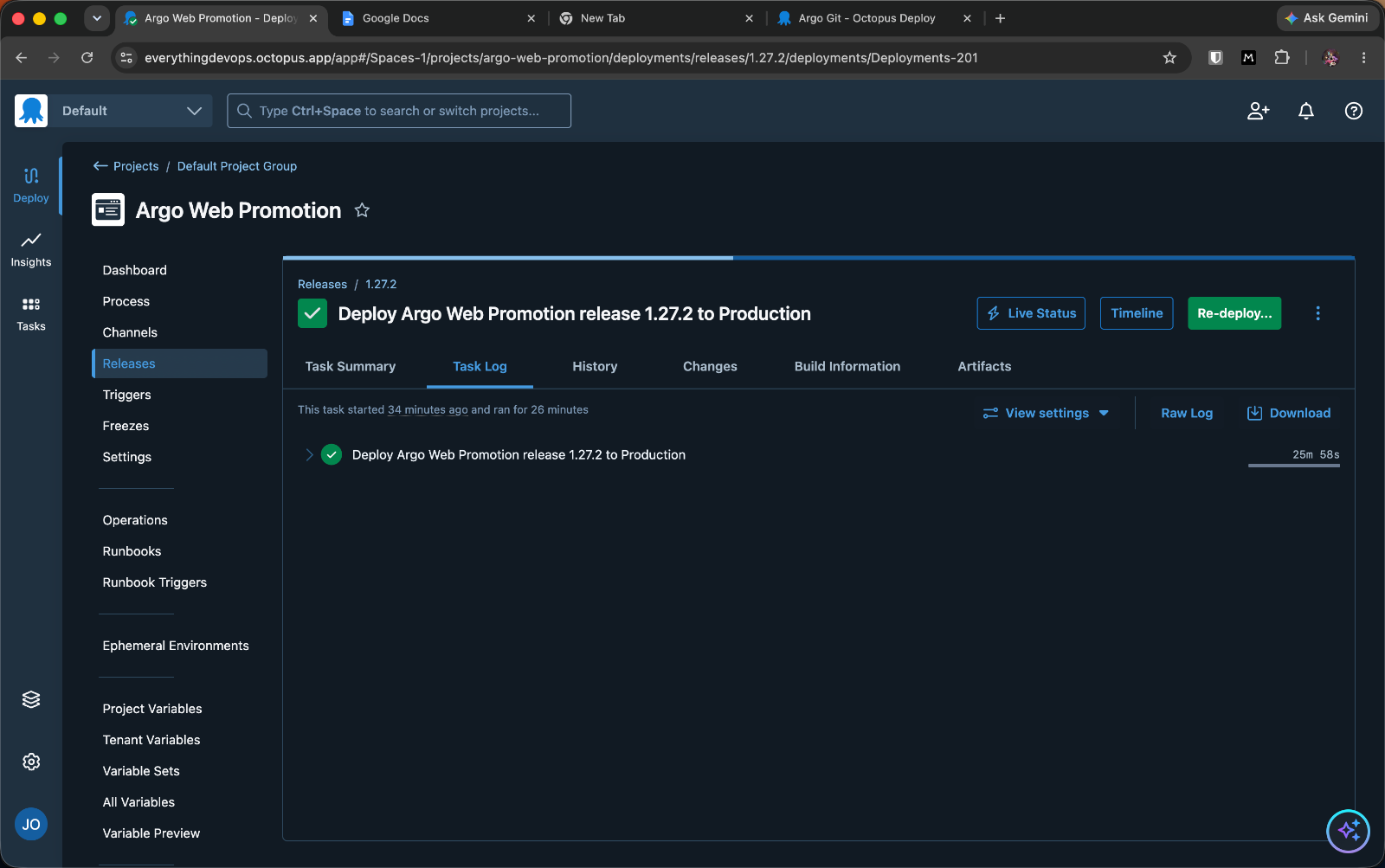Image resolution: width=1385 pixels, height=868 pixels.
Task: Open the View settings dropdown
Action: [1046, 413]
